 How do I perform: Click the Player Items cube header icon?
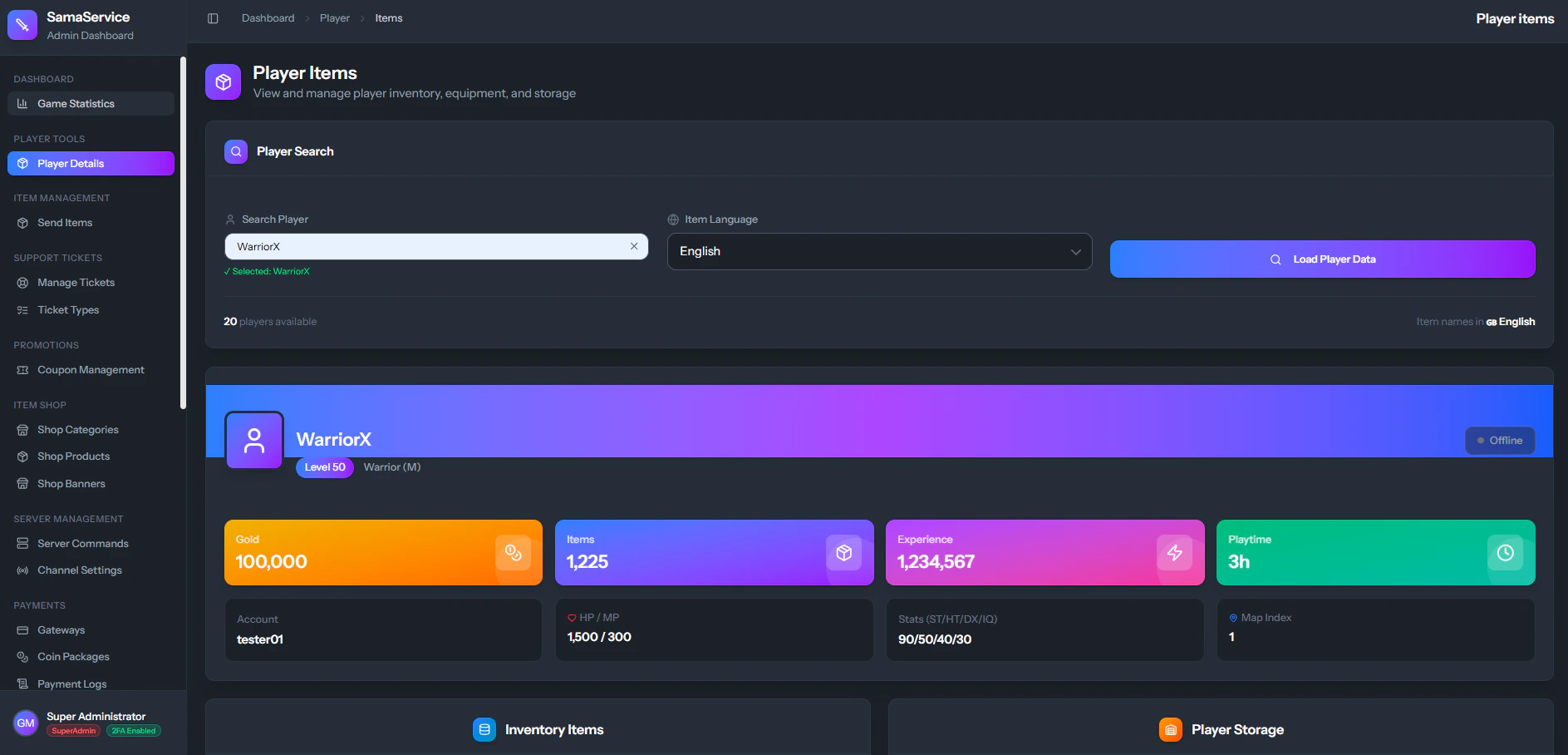[x=223, y=81]
